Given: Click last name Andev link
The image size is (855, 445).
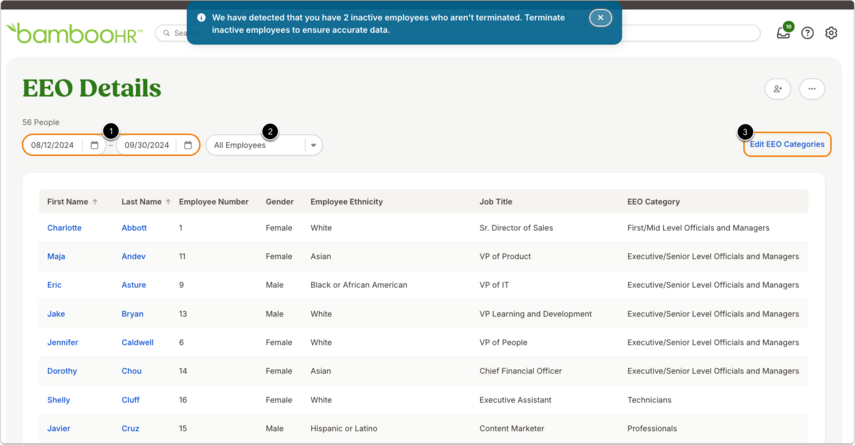Looking at the screenshot, I should [x=134, y=256].
